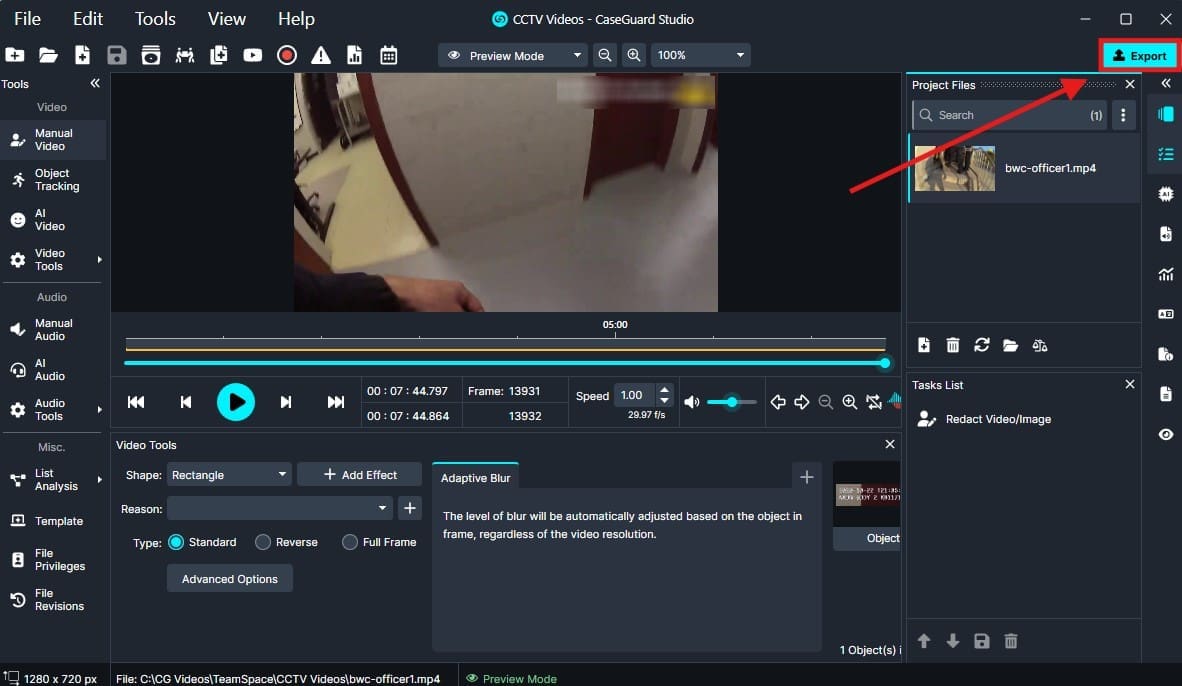The width and height of the screenshot is (1182, 686).
Task: Click the zoom out magnifier in toolbar
Action: click(x=605, y=56)
